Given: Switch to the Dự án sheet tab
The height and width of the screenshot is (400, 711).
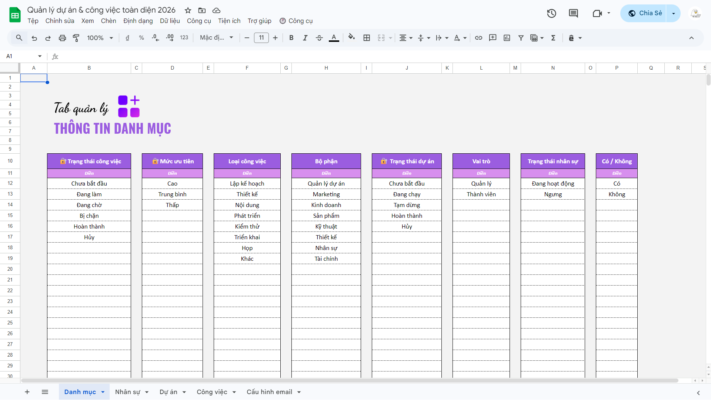Looking at the screenshot, I should 168,392.
